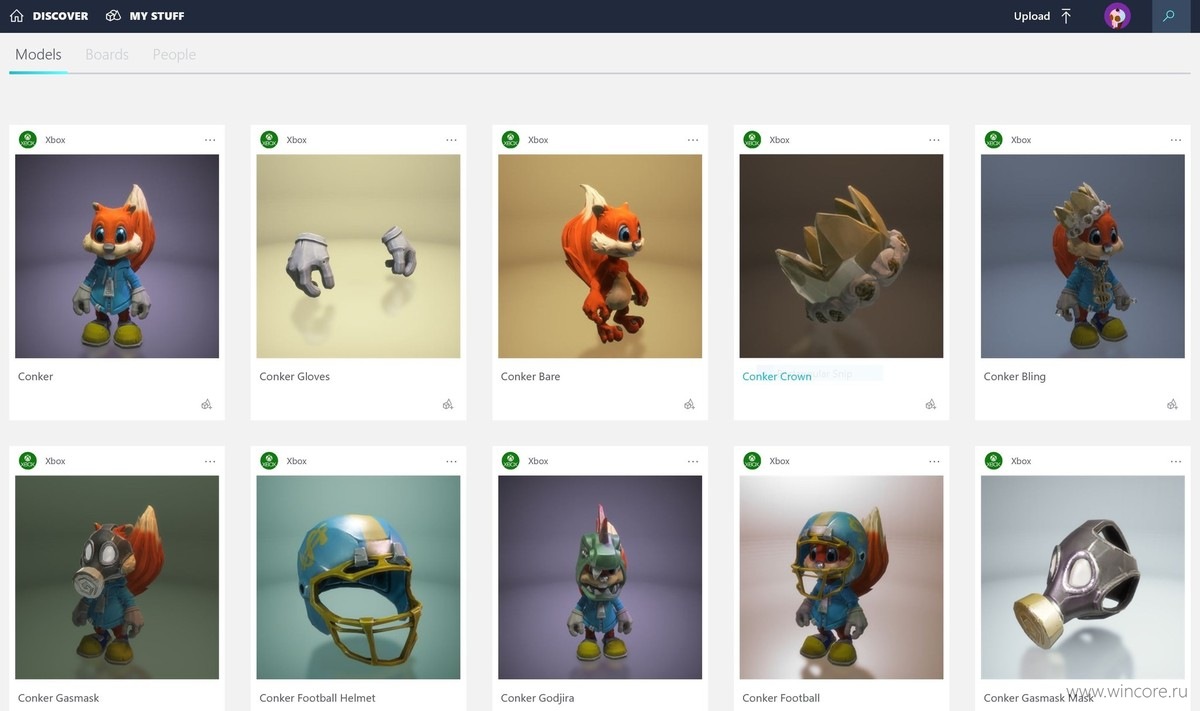Screen dimensions: 1200x711
Task: Click the 'Conker Gloves' title link
Action: 294,377
